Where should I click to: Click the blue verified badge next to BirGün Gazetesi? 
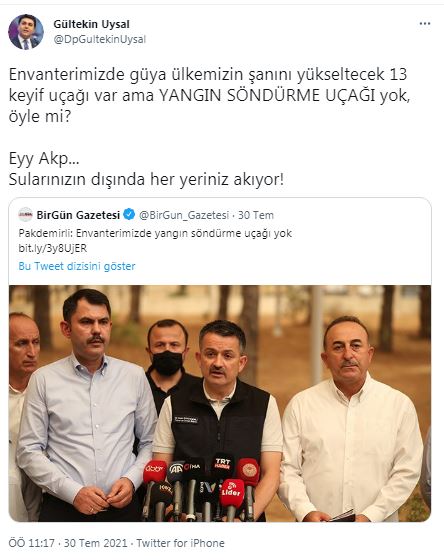click(129, 215)
